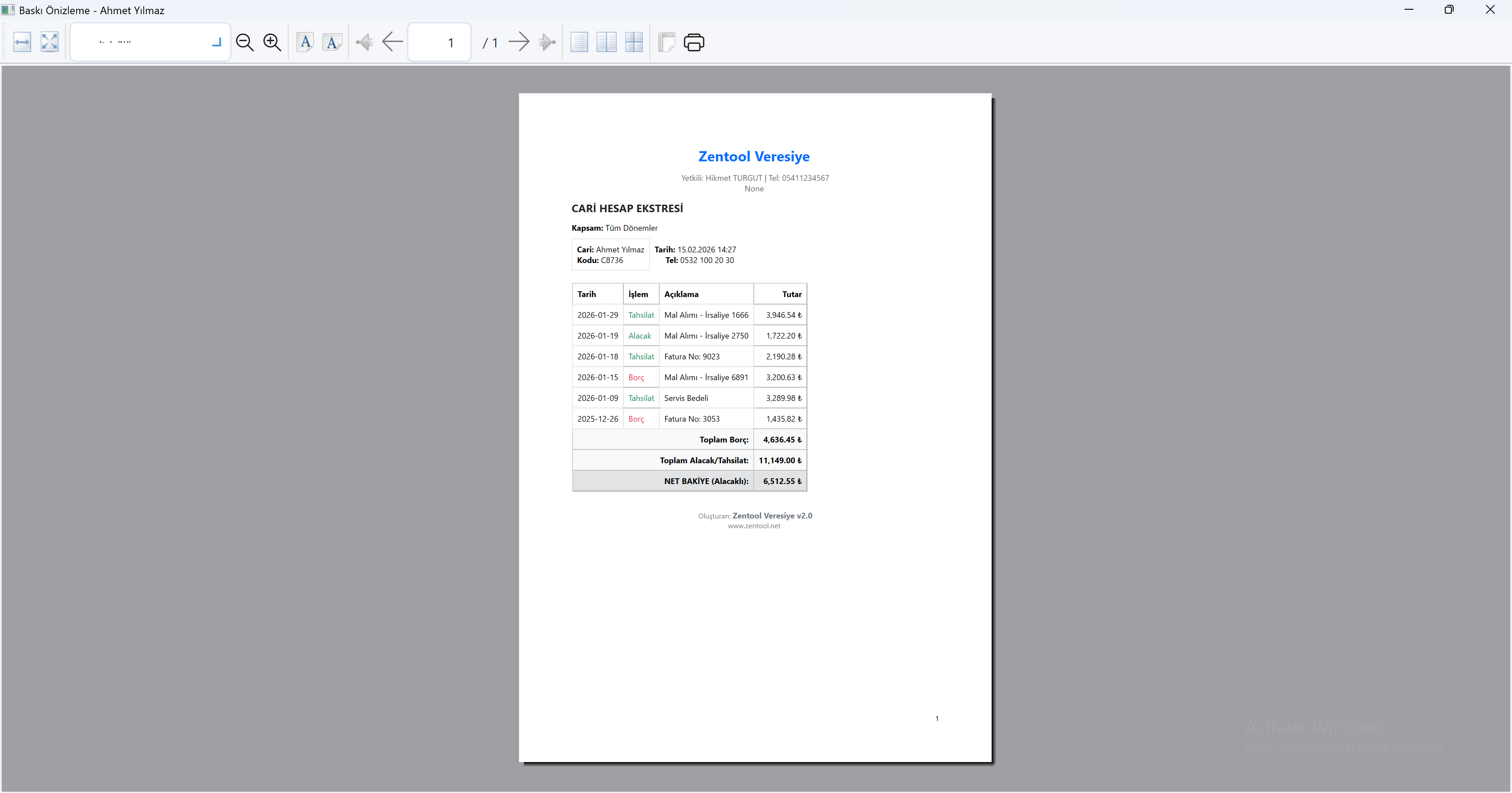Click the toolbar drag handle
The image size is (1512, 793).
tap(5, 42)
